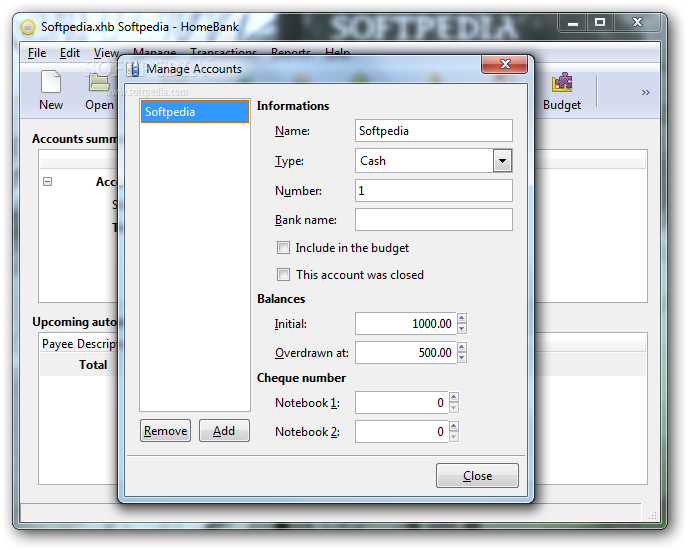Increment Notebook 2 cheque number
Image resolution: width=688 pixels, height=550 pixels.
[x=454, y=426]
